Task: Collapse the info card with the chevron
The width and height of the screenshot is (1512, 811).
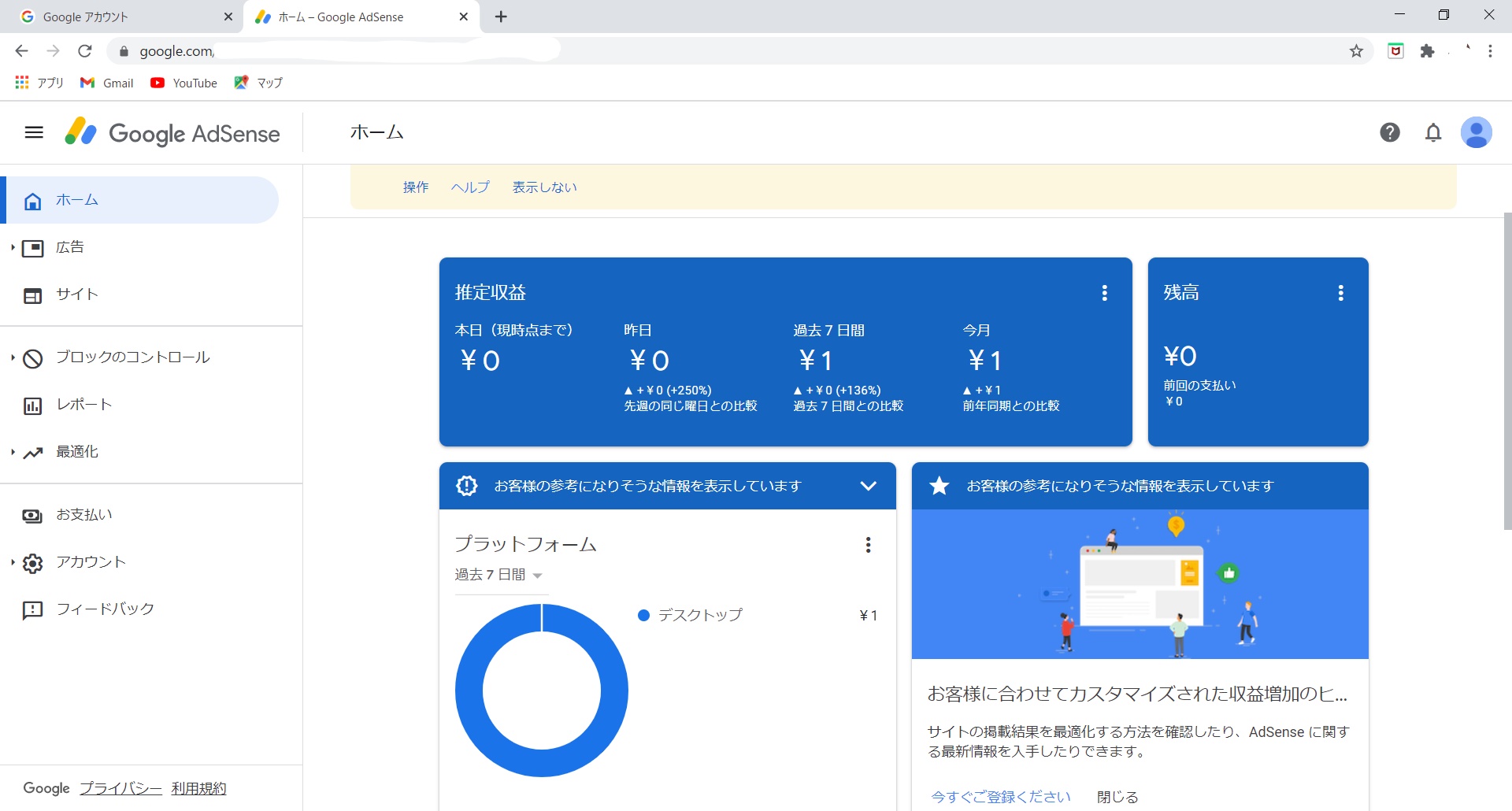Action: 868,486
